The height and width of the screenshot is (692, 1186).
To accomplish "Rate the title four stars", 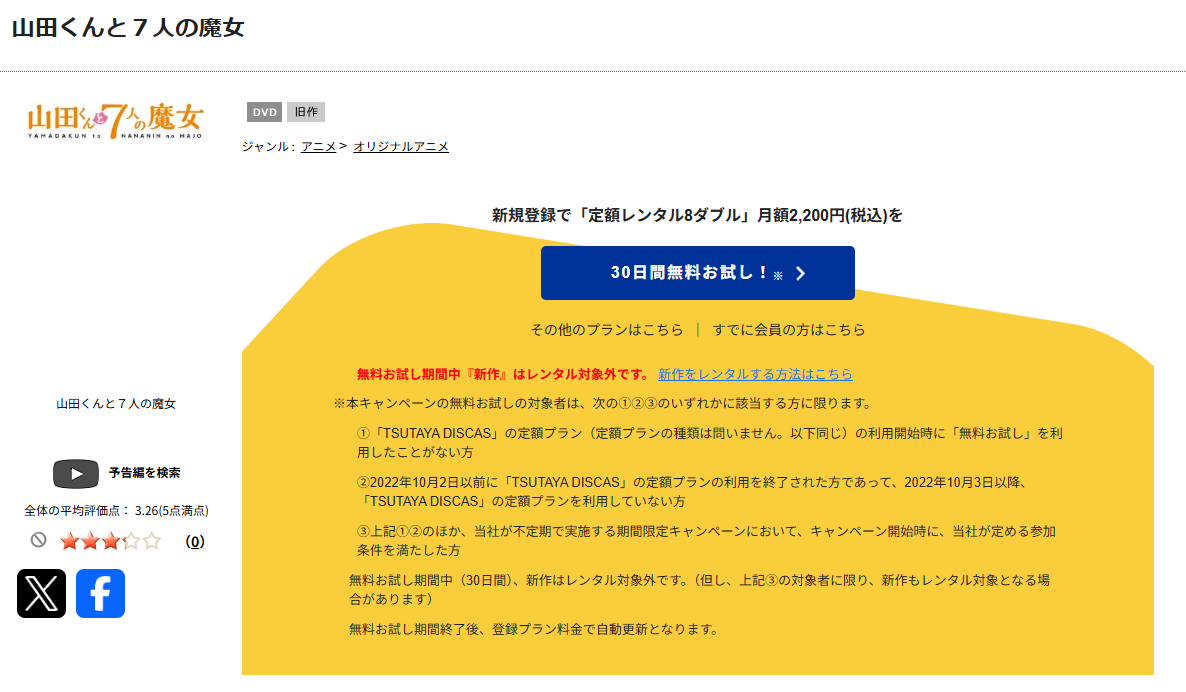I will (131, 541).
